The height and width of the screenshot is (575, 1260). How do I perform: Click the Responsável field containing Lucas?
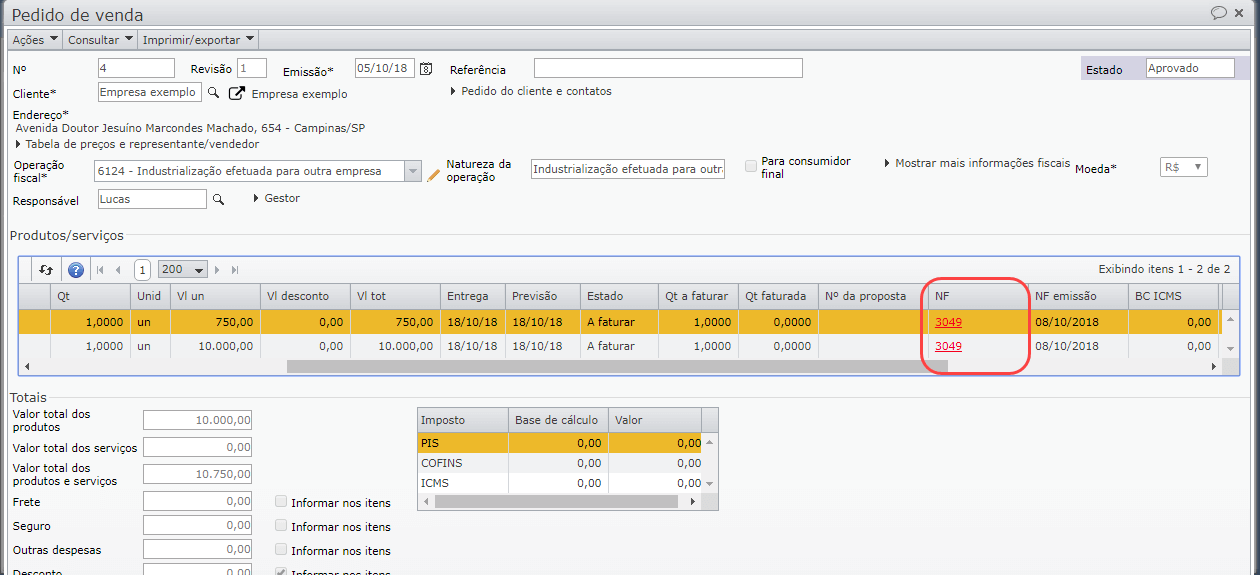pos(152,199)
